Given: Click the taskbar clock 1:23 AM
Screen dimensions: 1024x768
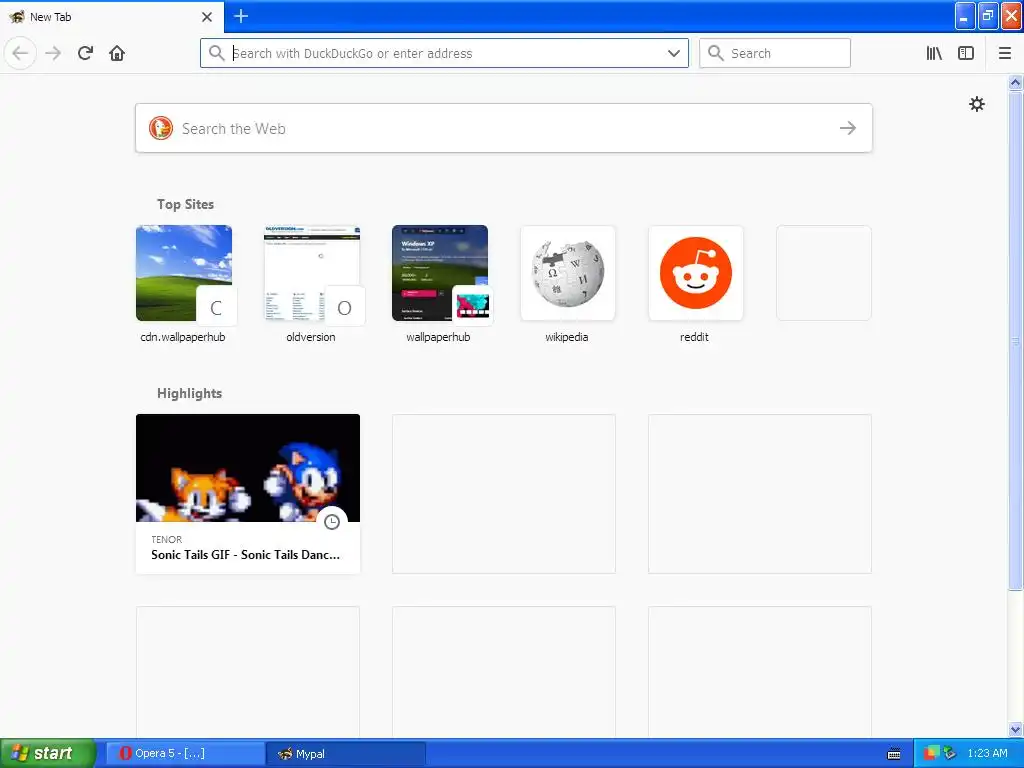Looking at the screenshot, I should click(987, 753).
